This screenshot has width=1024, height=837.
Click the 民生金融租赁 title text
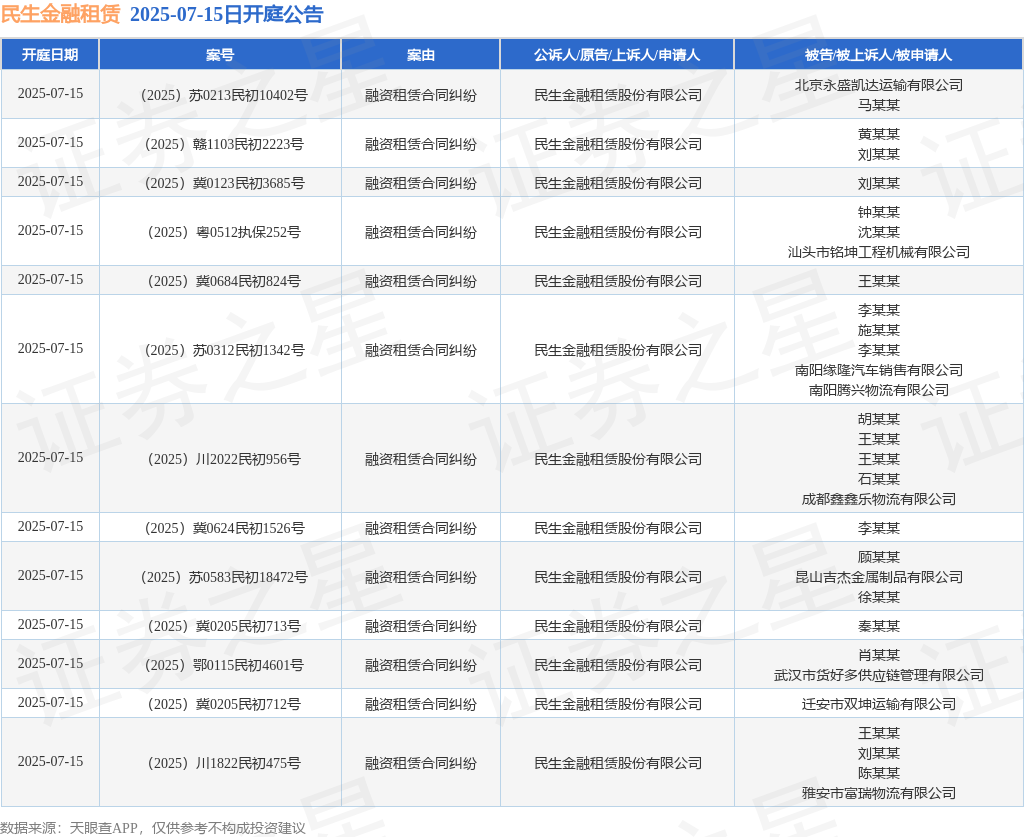pyautogui.click(x=61, y=14)
